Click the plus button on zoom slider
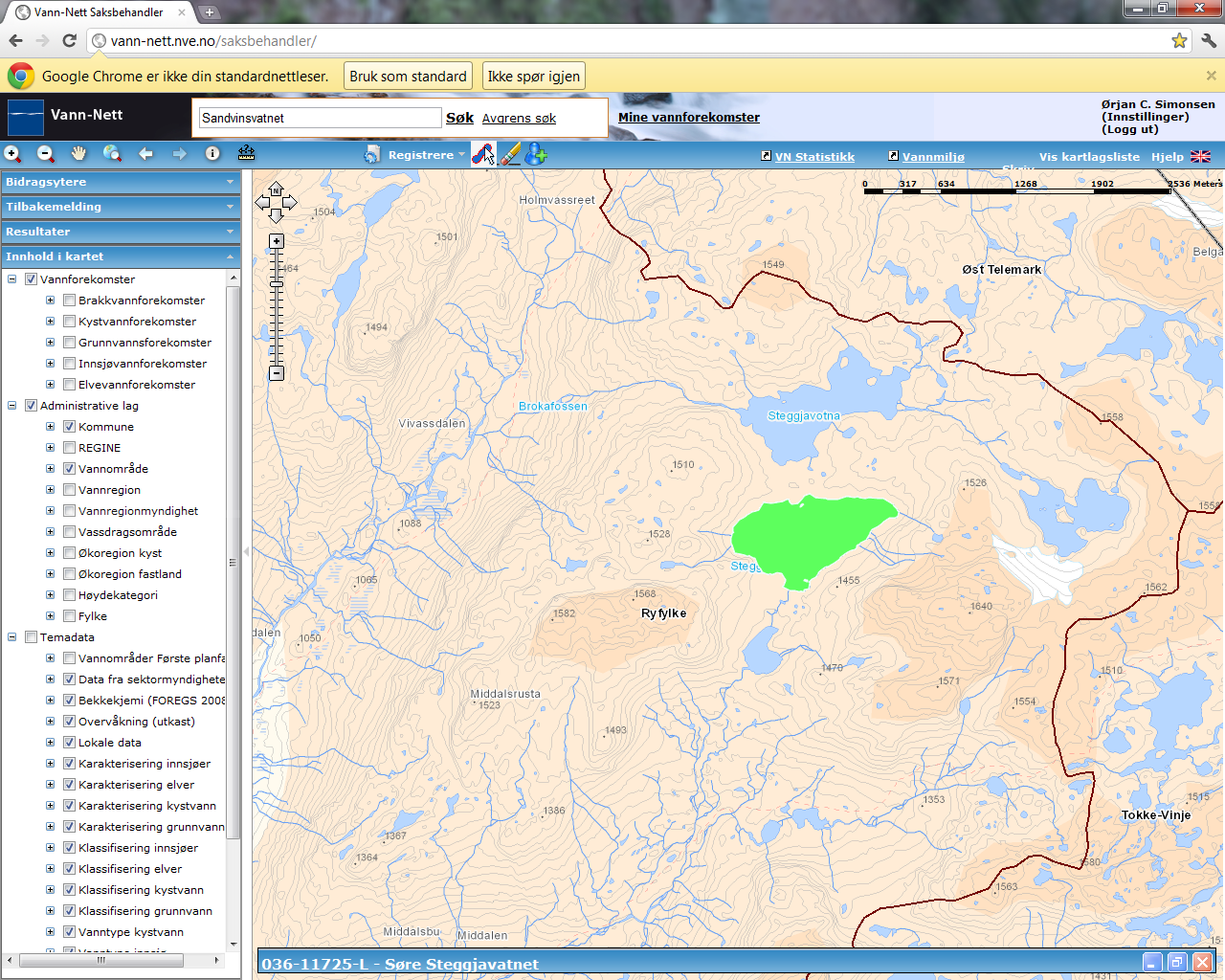Image resolution: width=1225 pixels, height=980 pixels. [277, 241]
